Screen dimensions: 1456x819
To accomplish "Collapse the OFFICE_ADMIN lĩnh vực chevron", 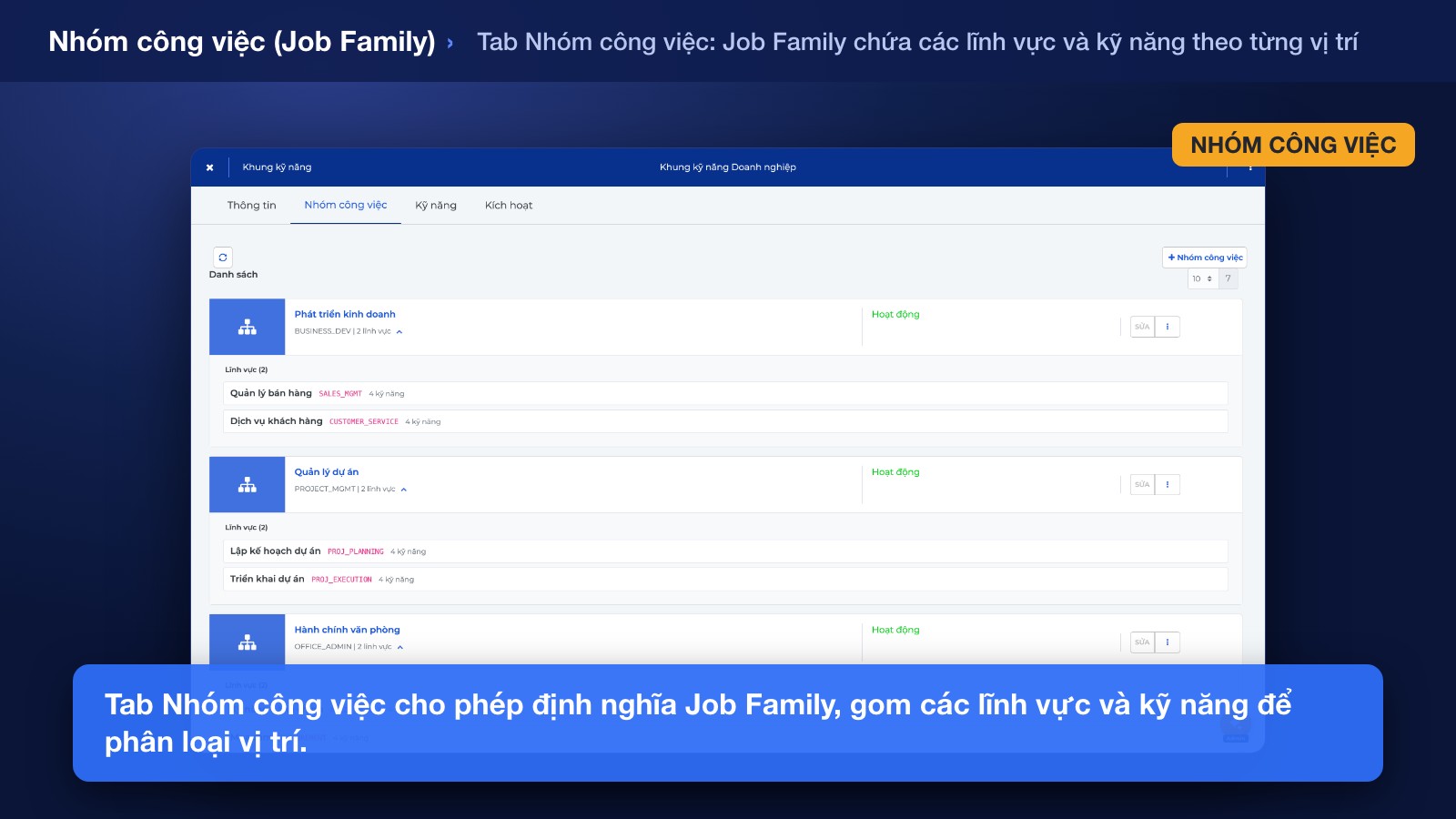I will [400, 647].
